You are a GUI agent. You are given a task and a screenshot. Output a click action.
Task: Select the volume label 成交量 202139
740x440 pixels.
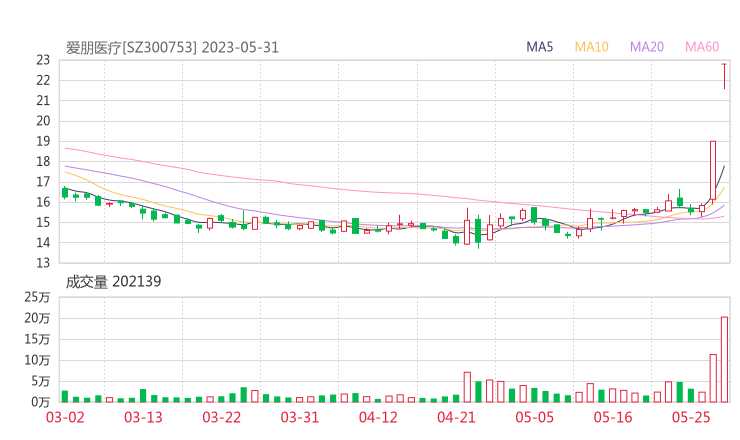click(x=113, y=282)
